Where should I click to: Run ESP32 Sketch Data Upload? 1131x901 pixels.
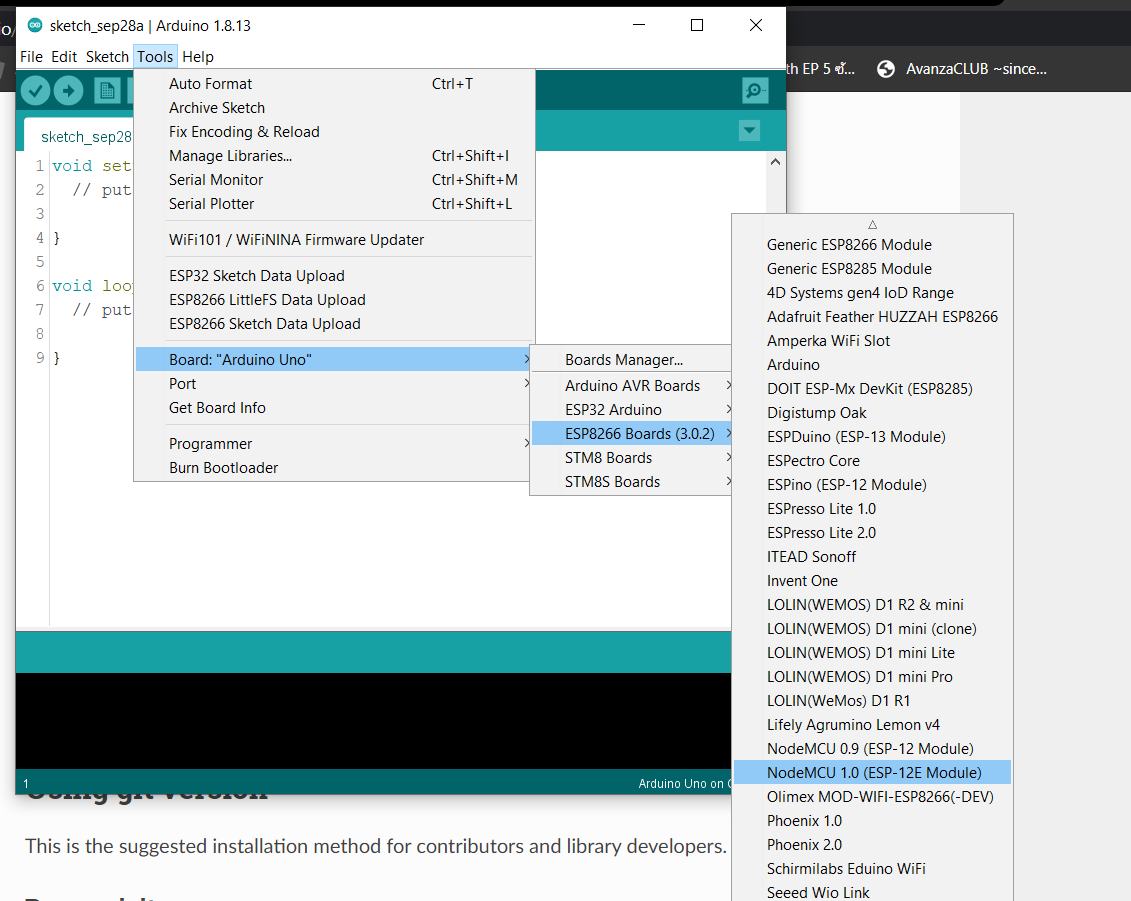point(335,276)
